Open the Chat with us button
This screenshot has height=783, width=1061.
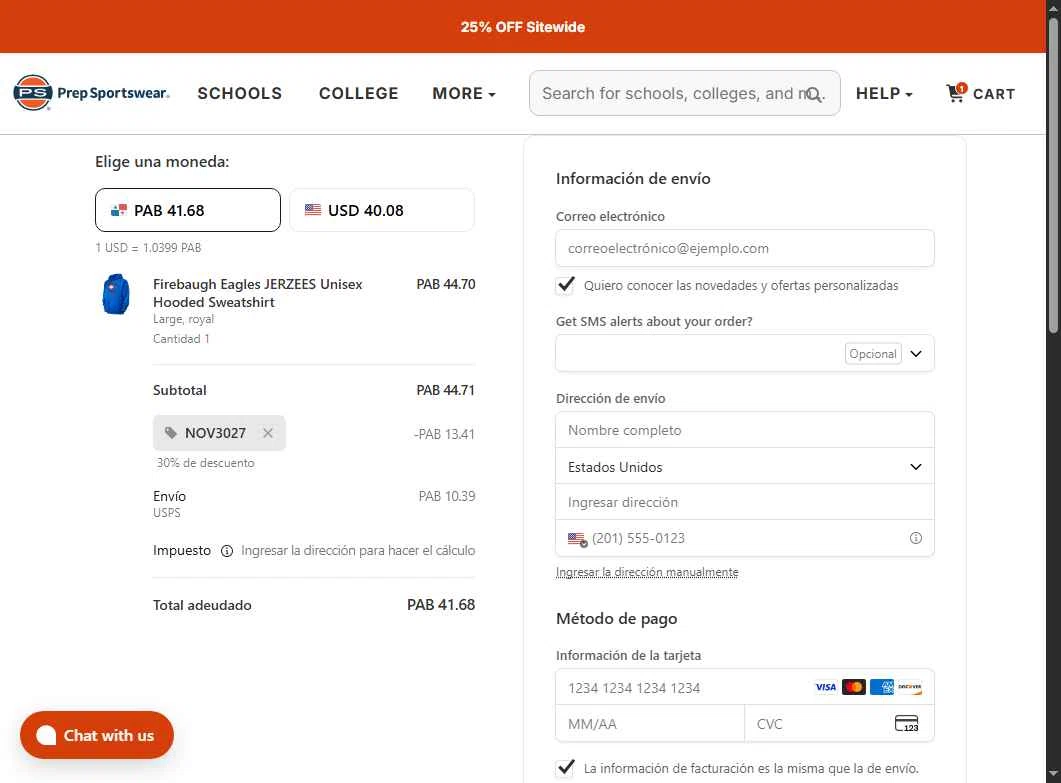click(97, 735)
